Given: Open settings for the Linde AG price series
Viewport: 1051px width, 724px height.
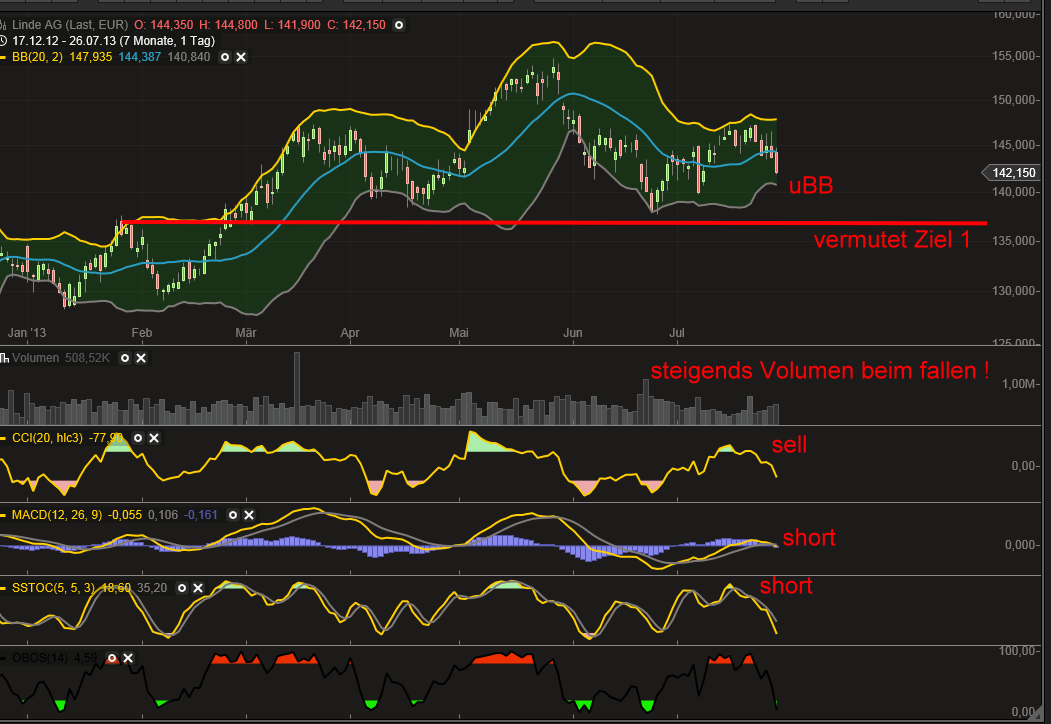Looking at the screenshot, I should 399,25.
